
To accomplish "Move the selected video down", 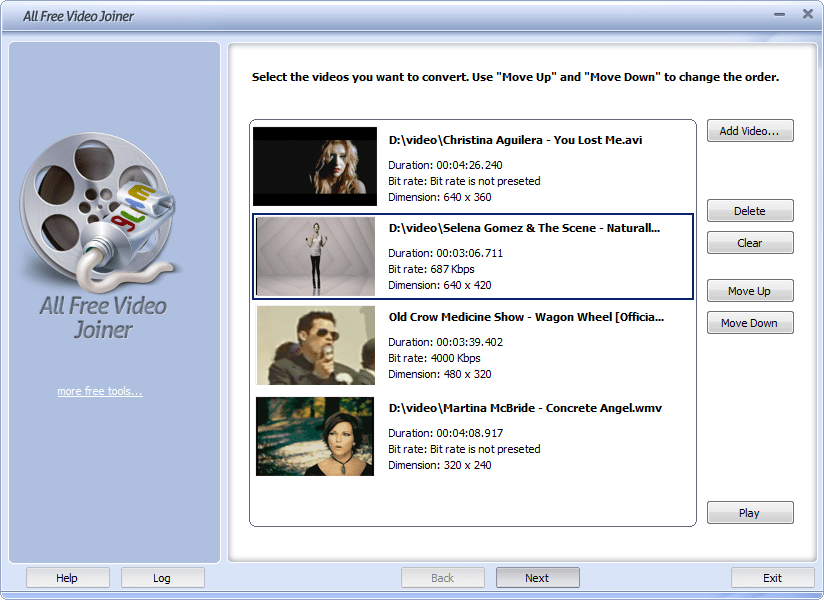I will [750, 322].
